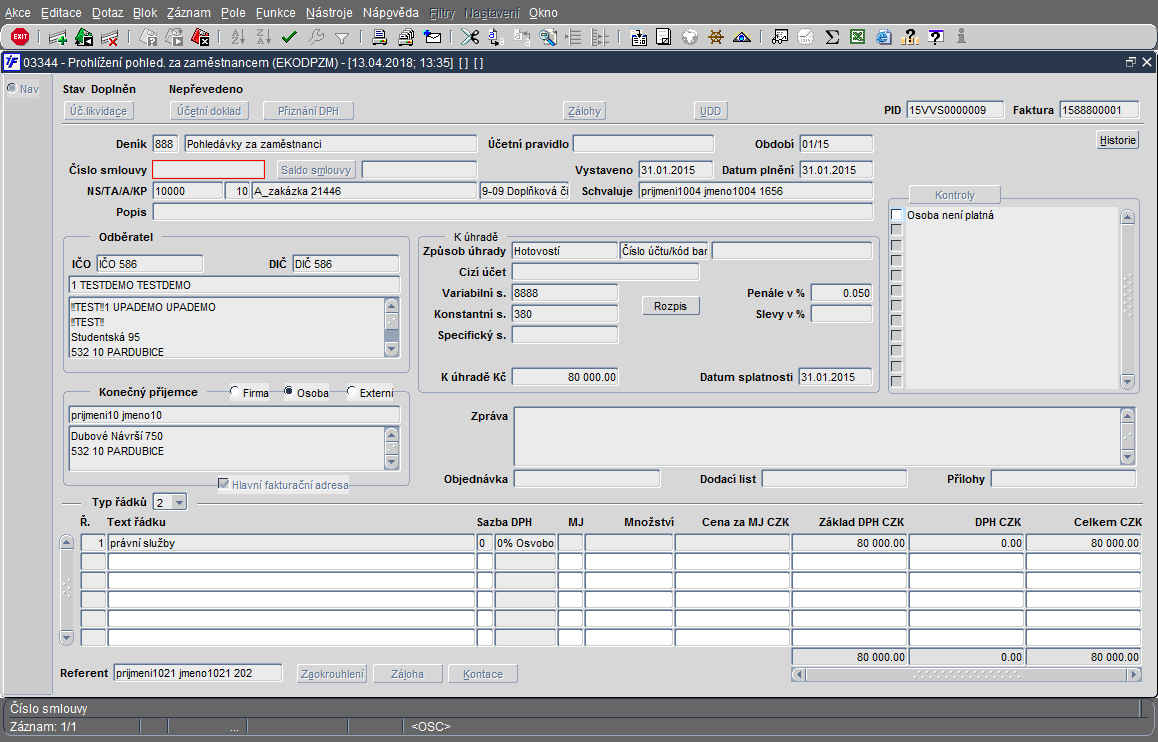Click the green checkmark toolbar icon

click(x=290, y=37)
